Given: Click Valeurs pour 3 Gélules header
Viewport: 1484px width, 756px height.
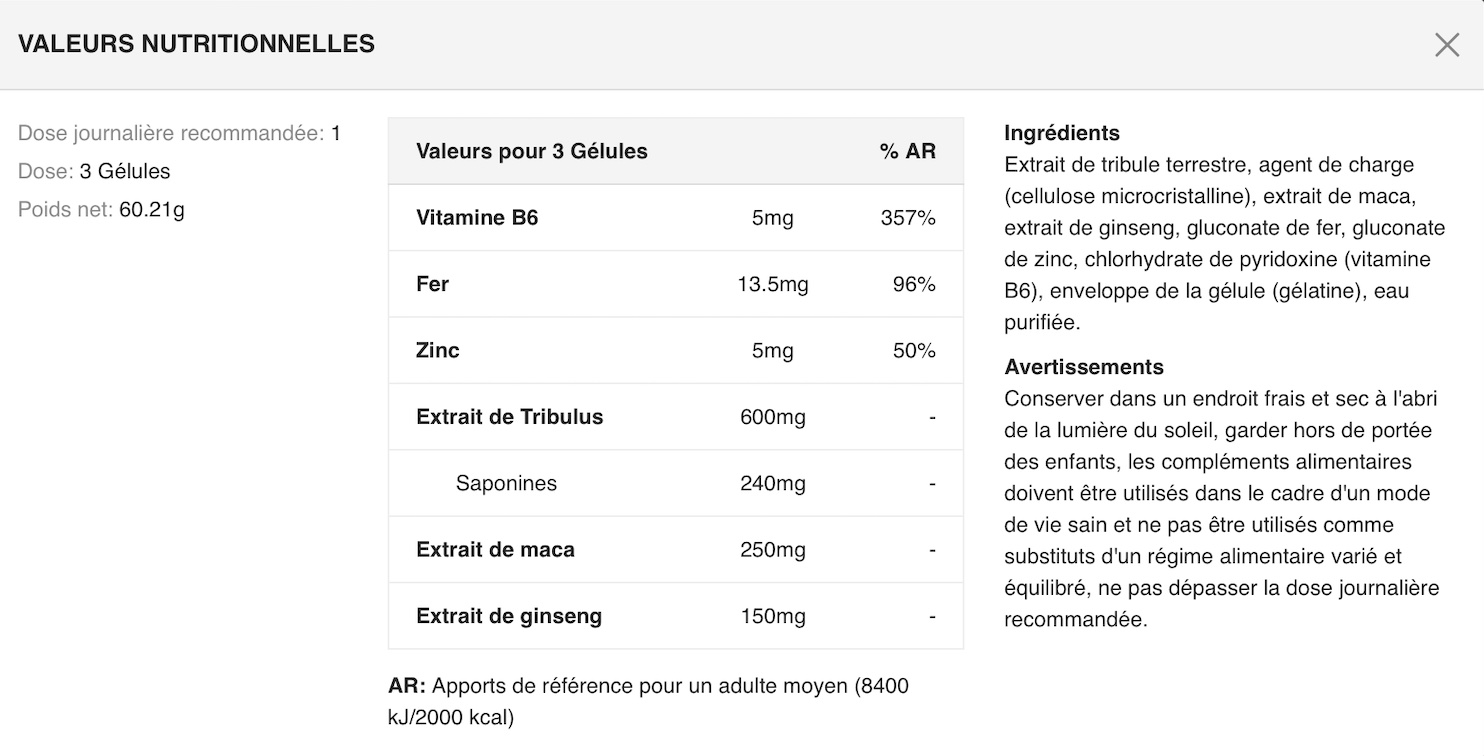Looking at the screenshot, I should click(x=532, y=151).
